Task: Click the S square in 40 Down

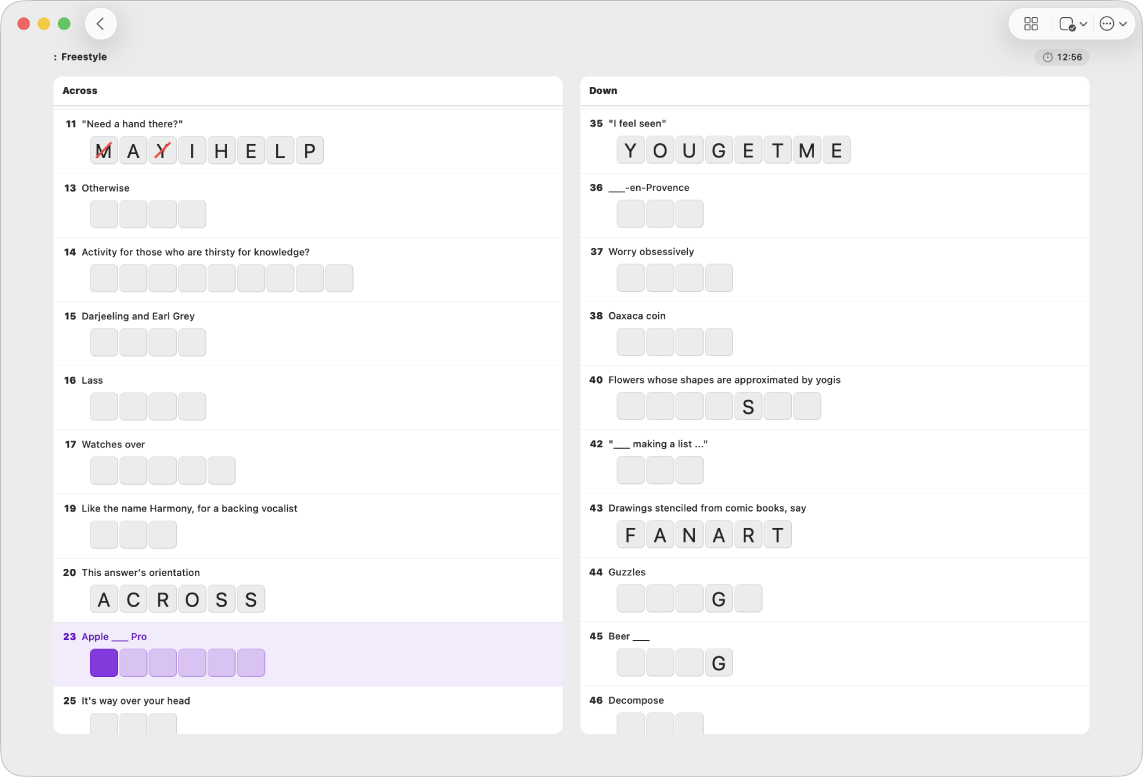Action: (748, 406)
